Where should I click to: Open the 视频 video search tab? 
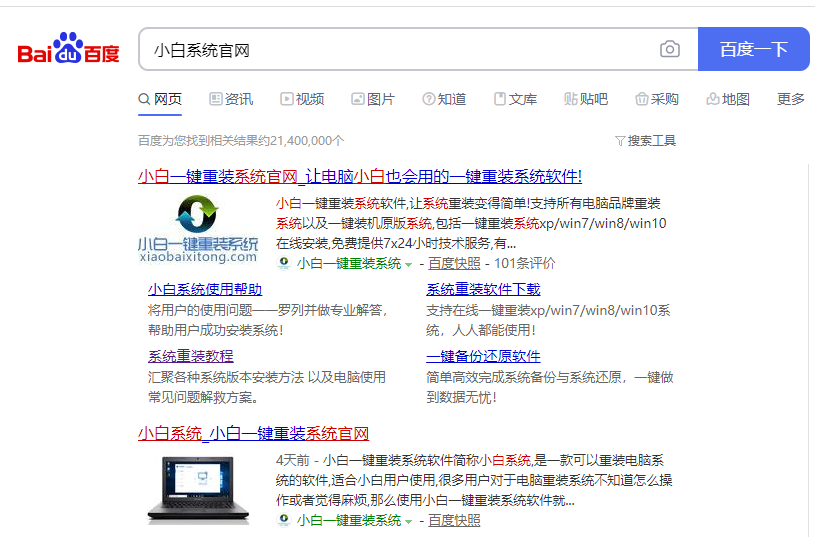tap(302, 99)
